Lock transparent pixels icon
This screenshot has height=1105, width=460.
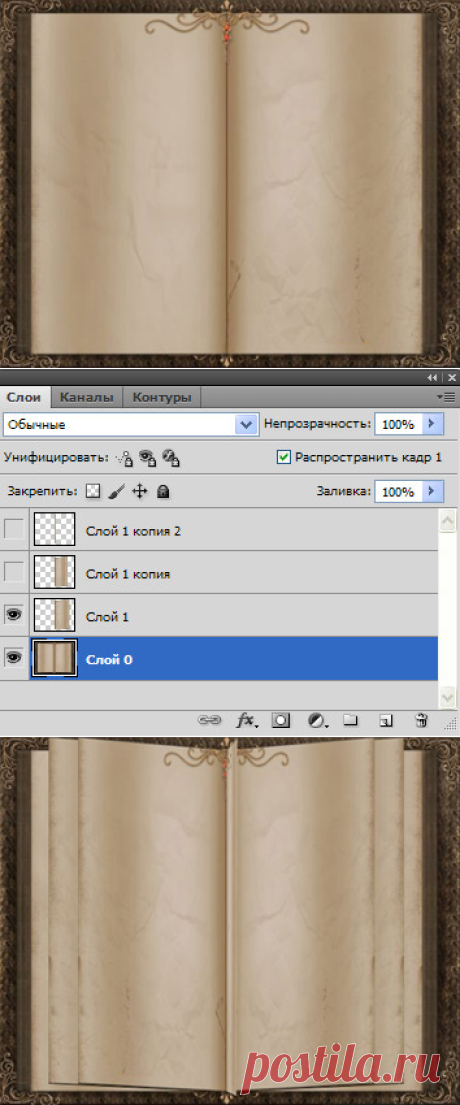pos(93,491)
